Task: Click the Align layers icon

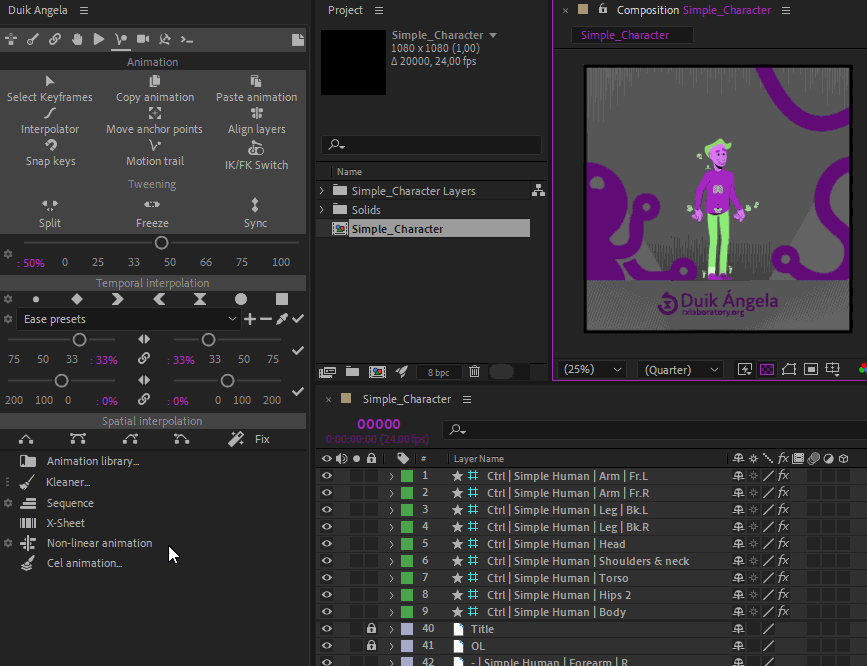Action: coord(256,114)
